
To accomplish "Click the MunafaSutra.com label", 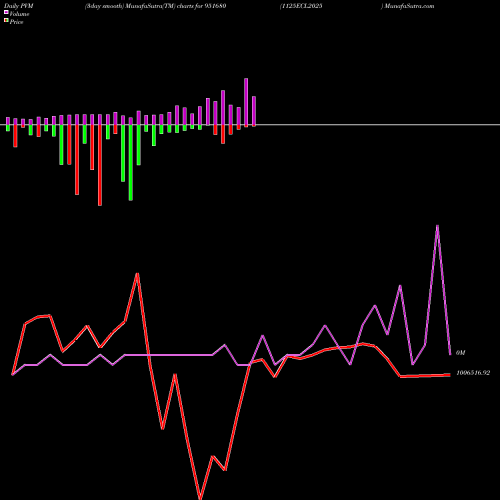I will click(409, 6).
